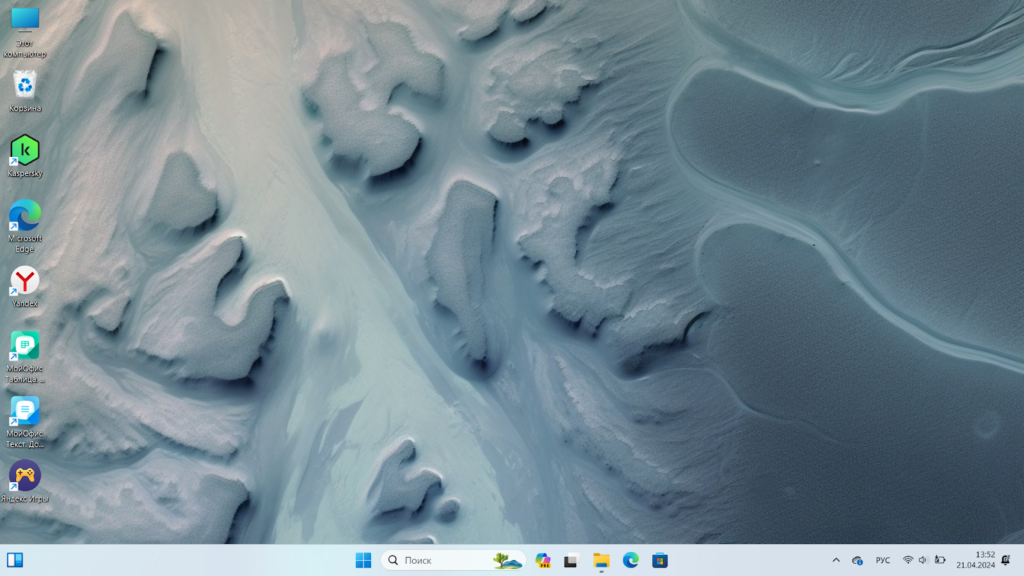This screenshot has width=1024, height=576.
Task: Open quick settings via the Wi-Fi icon
Action: pos(908,560)
